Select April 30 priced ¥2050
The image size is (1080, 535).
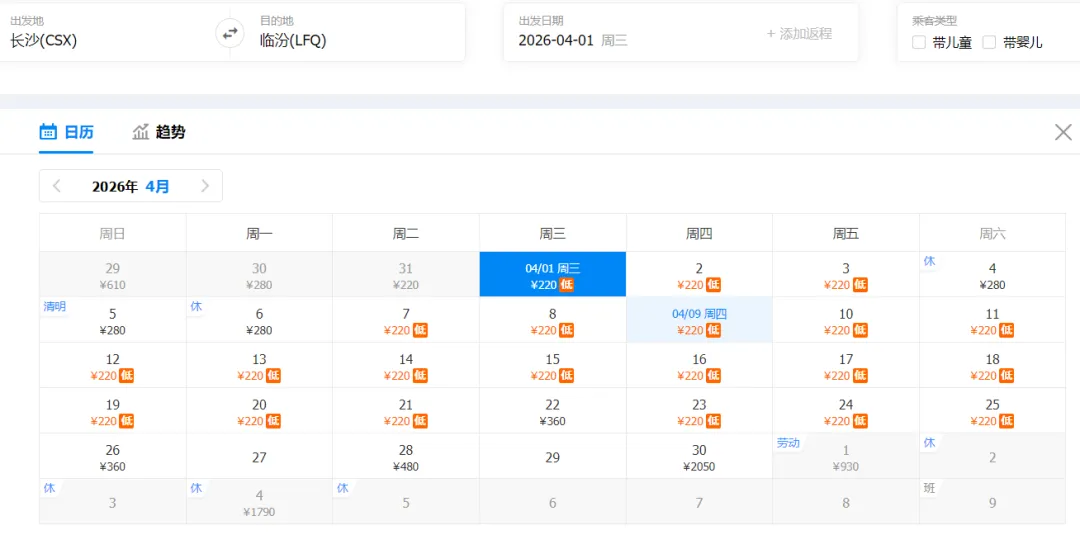coord(699,457)
